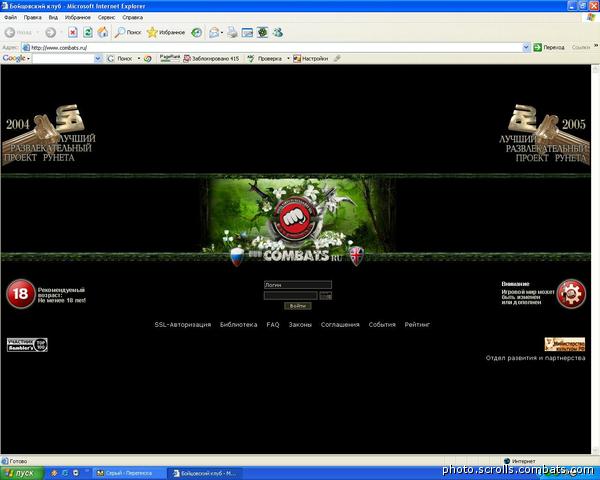Image resolution: width=600 pixels, height=480 pixels.
Task: Expand the Back button history arrow
Action: pos(38,33)
